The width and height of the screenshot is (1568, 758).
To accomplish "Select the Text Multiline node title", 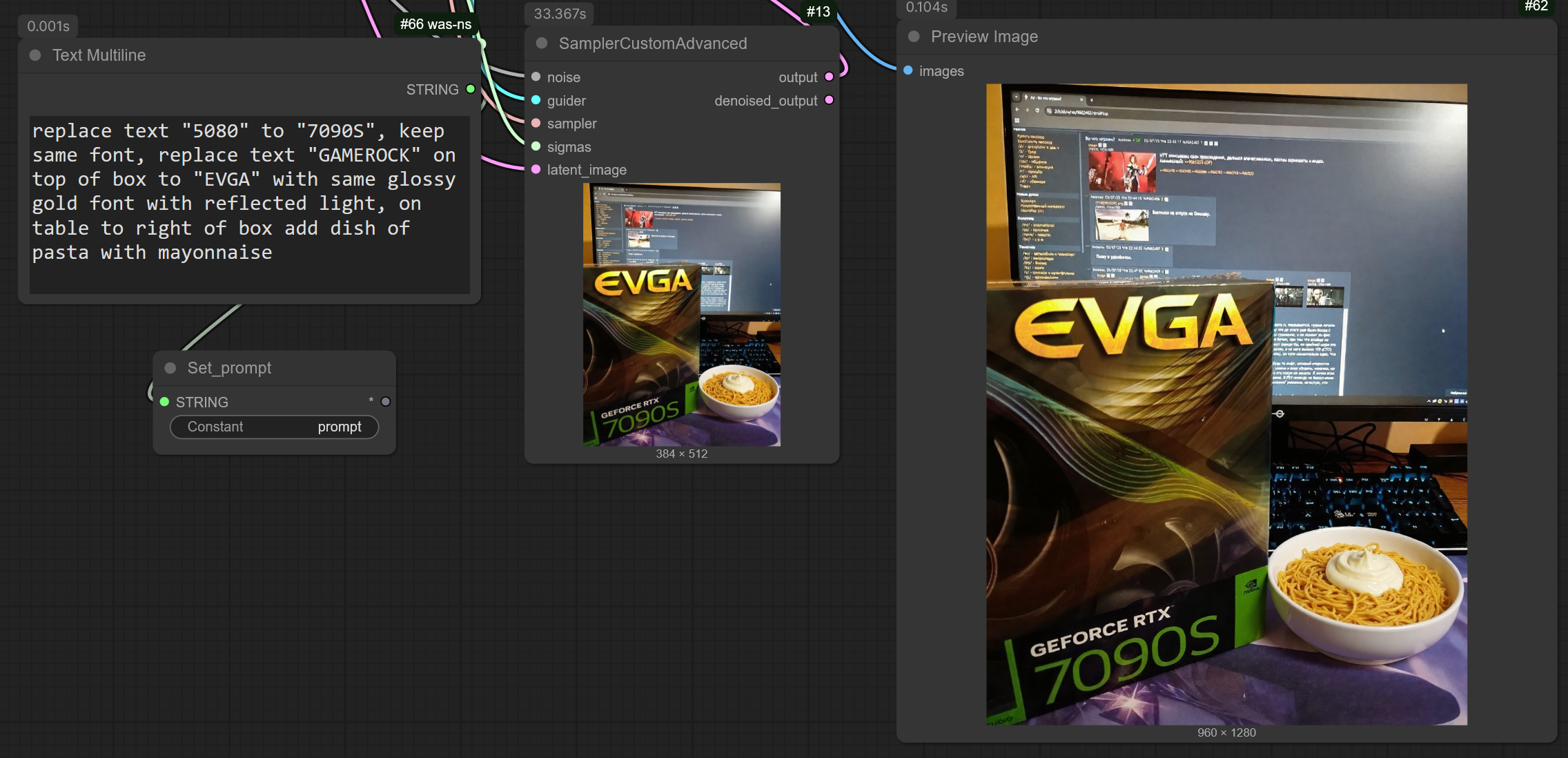I will [99, 55].
